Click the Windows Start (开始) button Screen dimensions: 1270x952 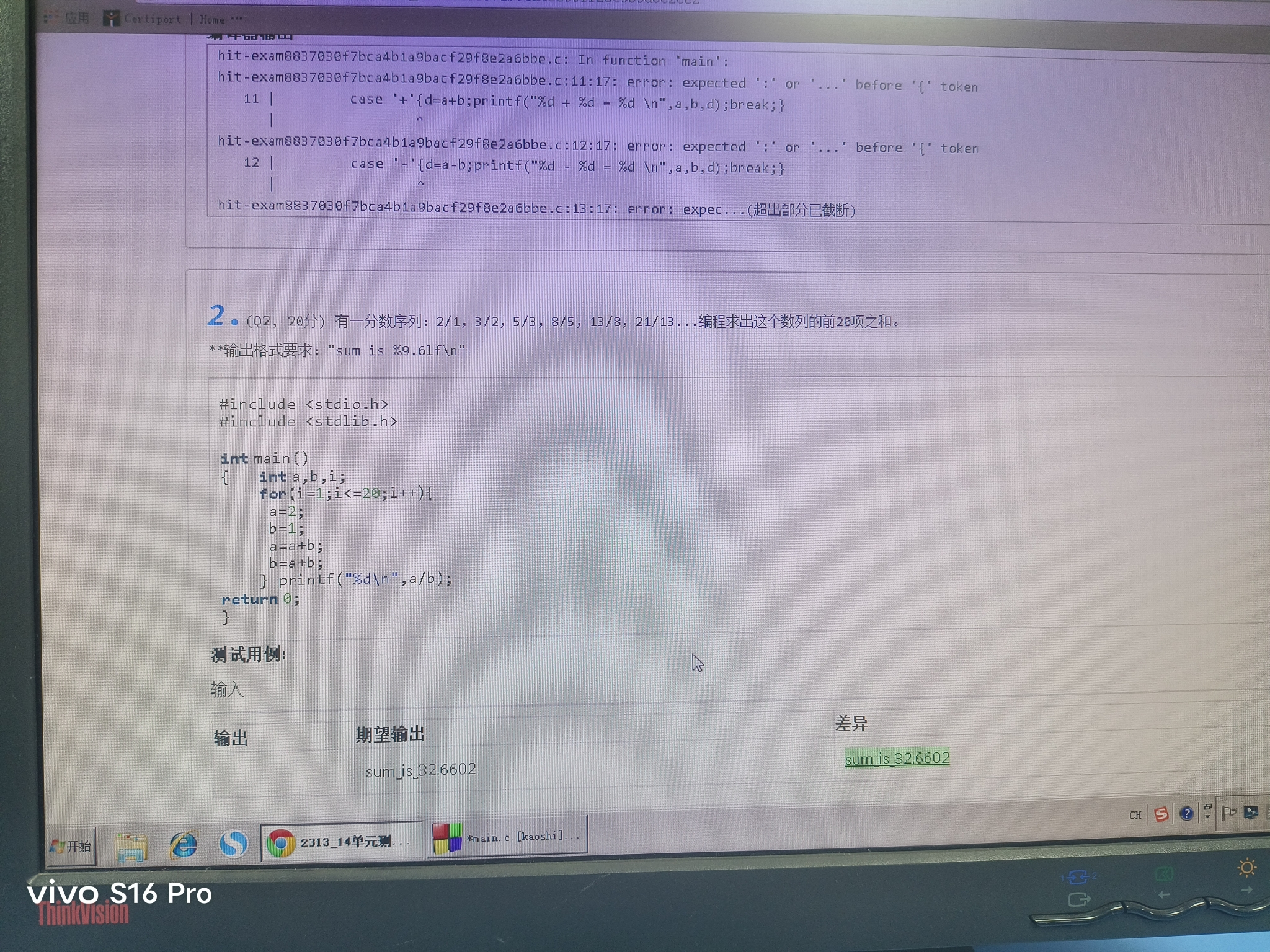point(71,846)
